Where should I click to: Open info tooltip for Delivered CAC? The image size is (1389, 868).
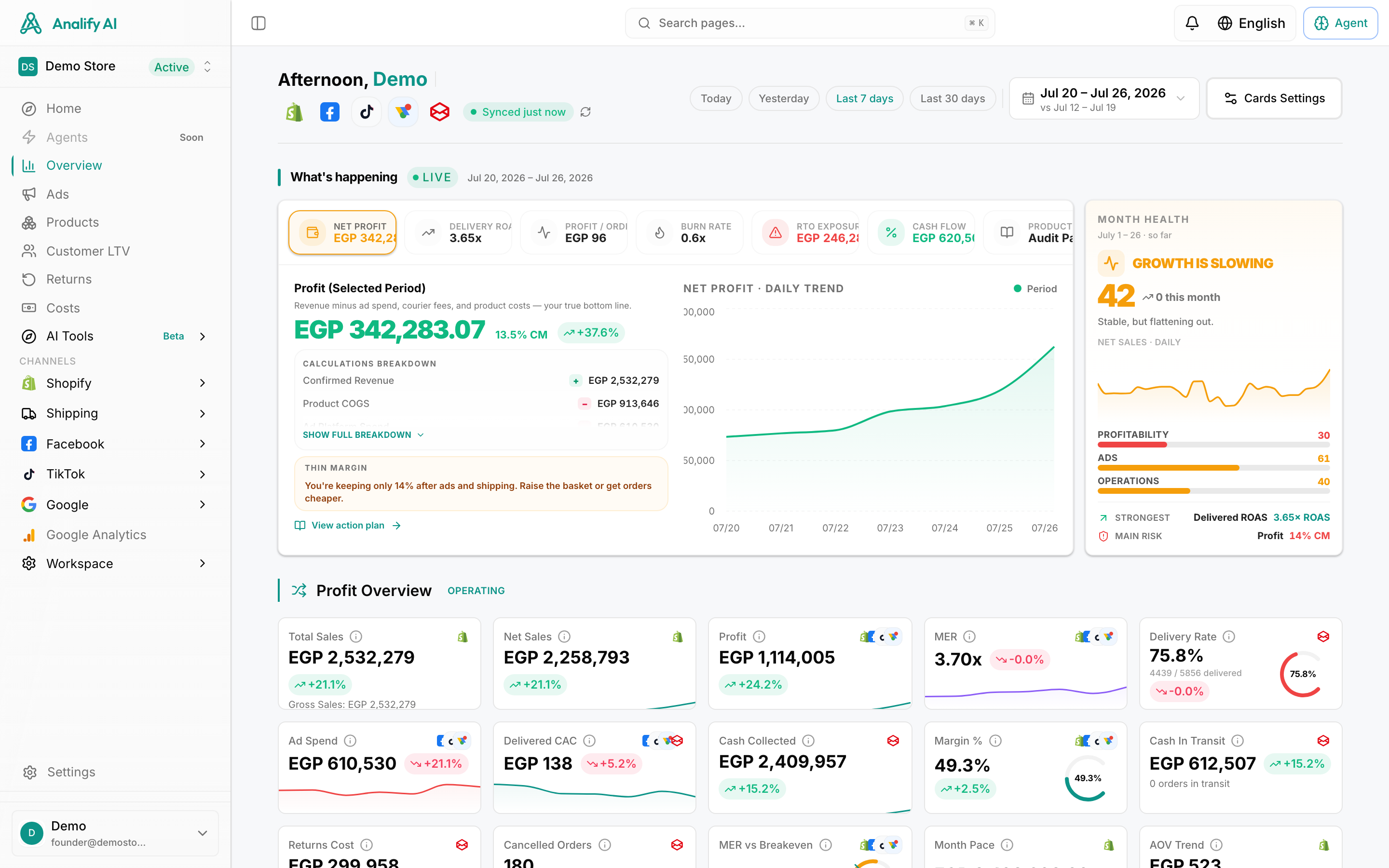click(x=589, y=741)
